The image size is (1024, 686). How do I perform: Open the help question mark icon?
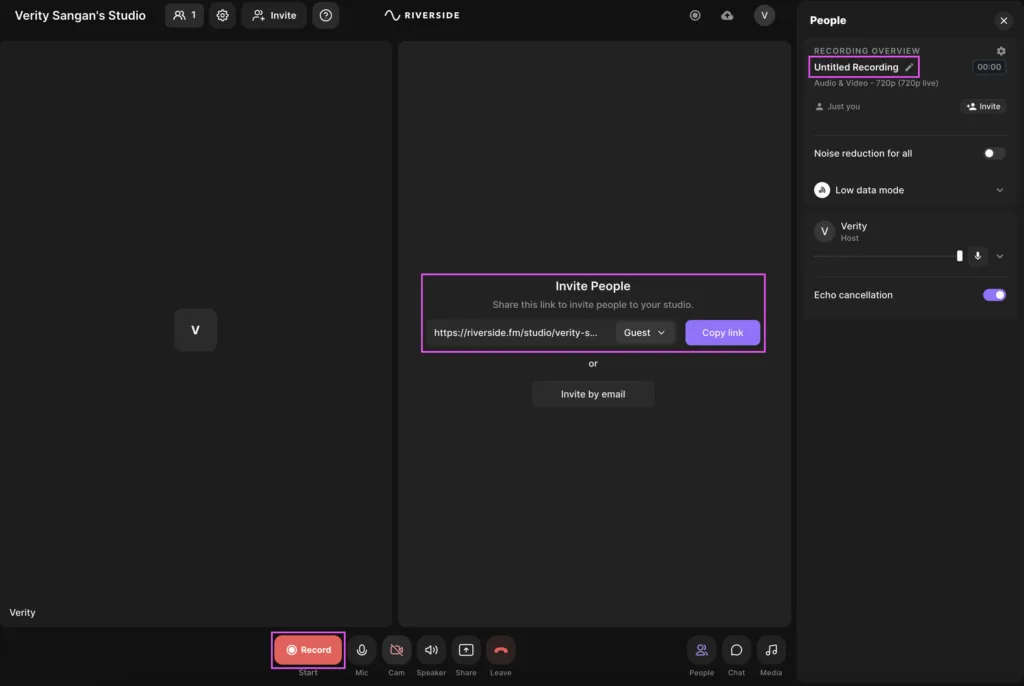pos(325,15)
